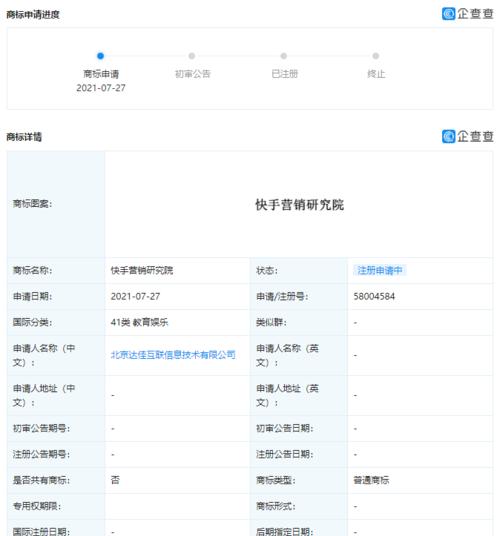Open the 北京达佳互联信息技术有限公司 applicant link
The height and width of the screenshot is (536, 500).
click(173, 355)
